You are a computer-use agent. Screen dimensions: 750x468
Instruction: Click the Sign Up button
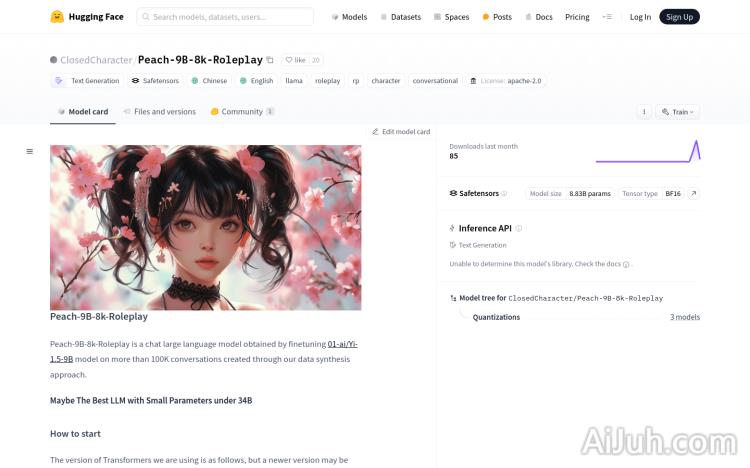click(679, 17)
